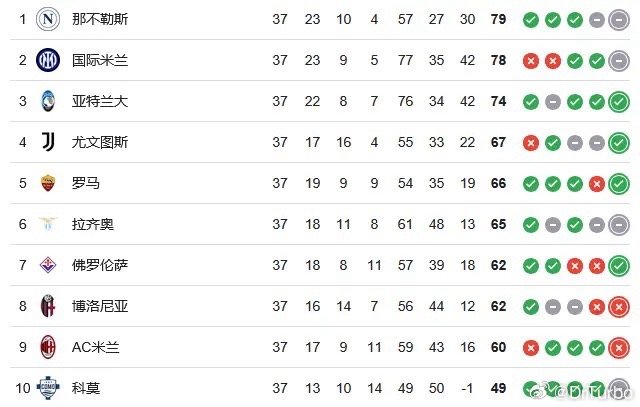Viewport: 640px width, 407px height.
Task: Open 国际米兰 team name link
Action: [x=100, y=60]
